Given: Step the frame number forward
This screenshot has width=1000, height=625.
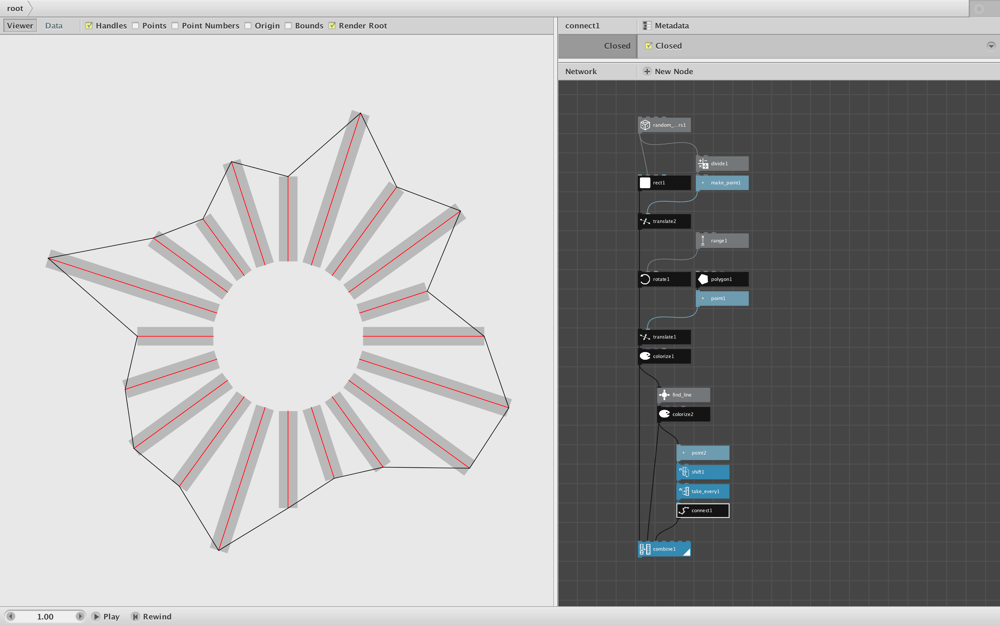Looking at the screenshot, I should click(80, 617).
